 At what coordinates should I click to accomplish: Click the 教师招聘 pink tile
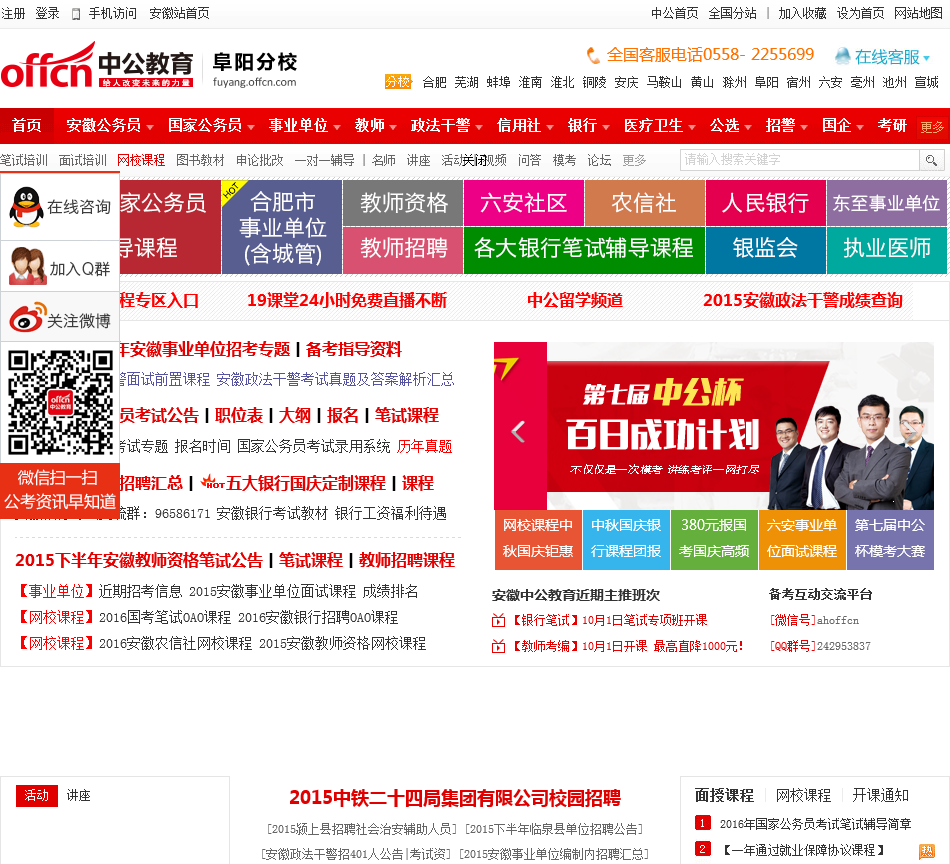coord(404,250)
